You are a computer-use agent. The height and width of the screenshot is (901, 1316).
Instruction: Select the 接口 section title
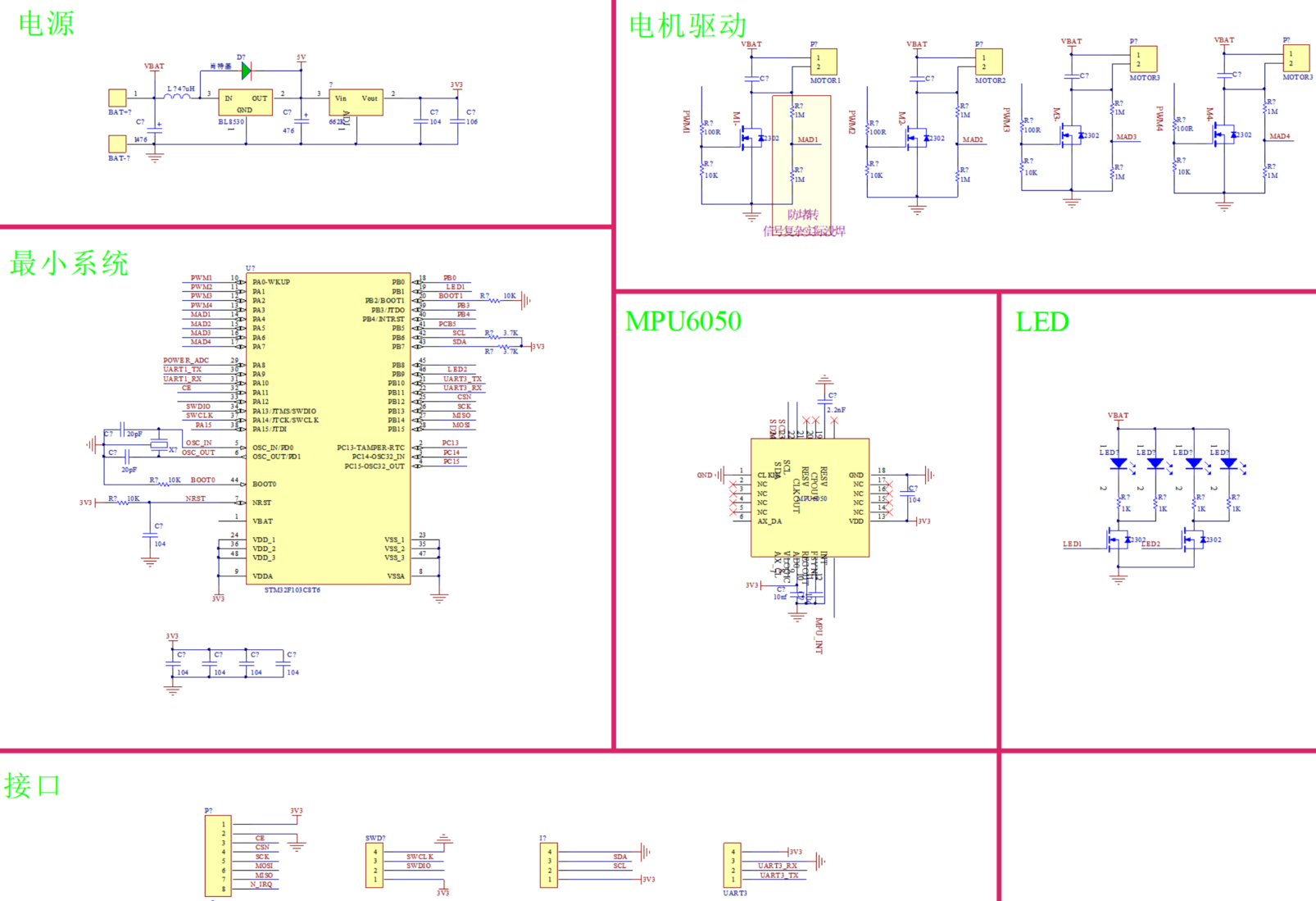(x=33, y=786)
